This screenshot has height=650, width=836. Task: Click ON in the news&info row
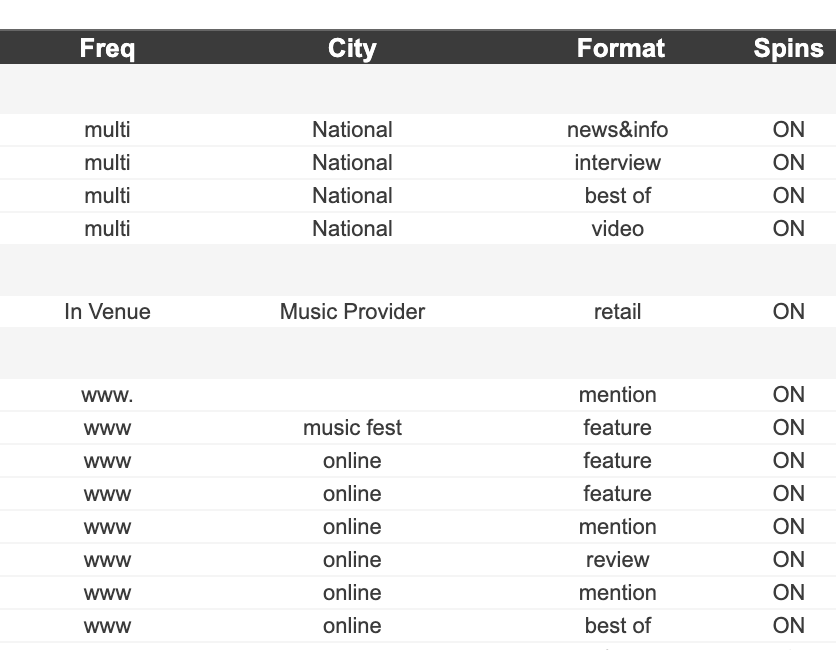click(x=788, y=130)
